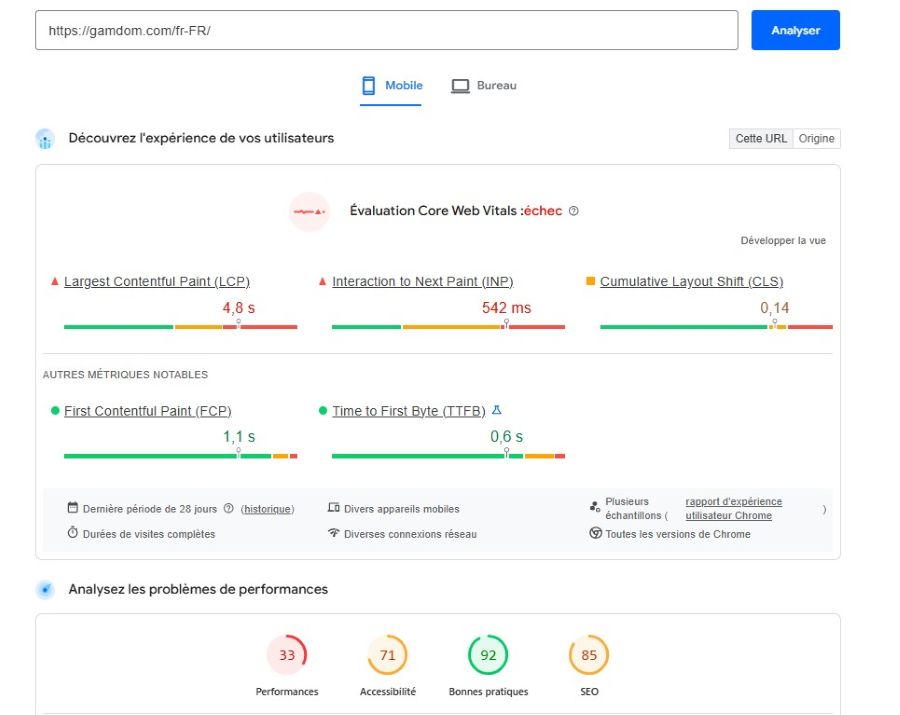Click calendar icon for Dernière période

pos(72,507)
